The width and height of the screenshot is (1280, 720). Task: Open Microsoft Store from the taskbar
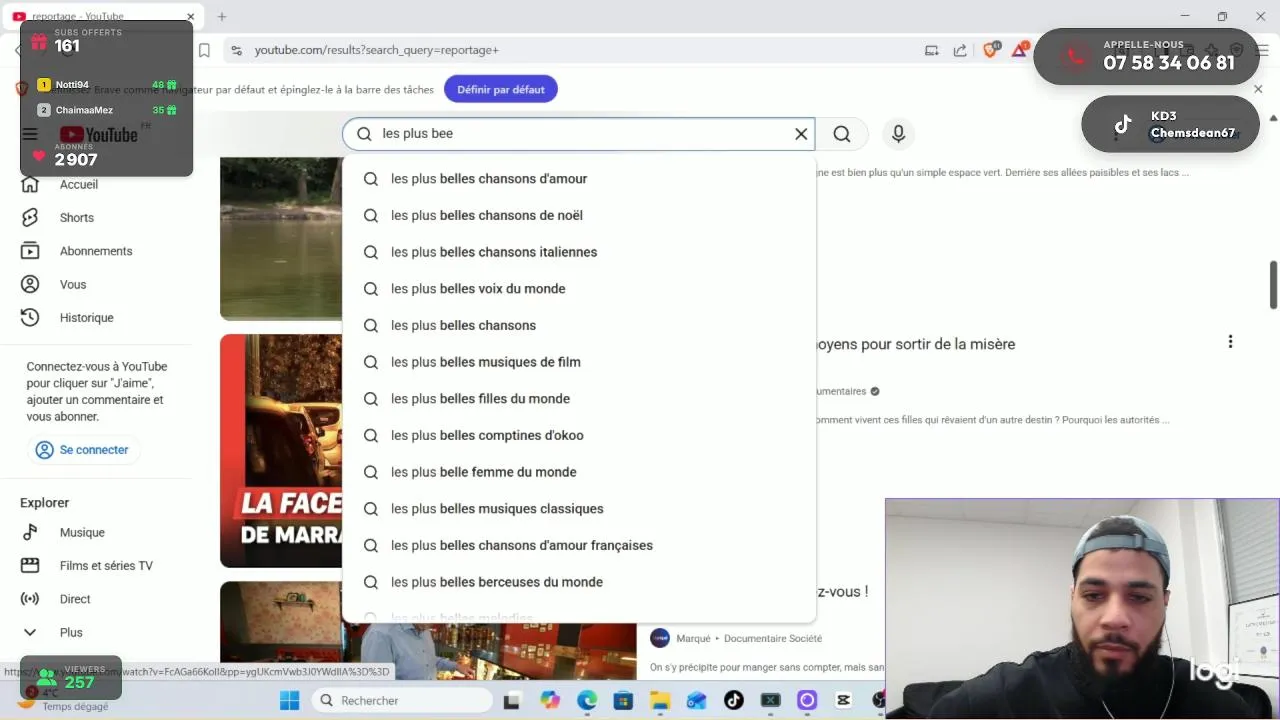[x=623, y=700]
